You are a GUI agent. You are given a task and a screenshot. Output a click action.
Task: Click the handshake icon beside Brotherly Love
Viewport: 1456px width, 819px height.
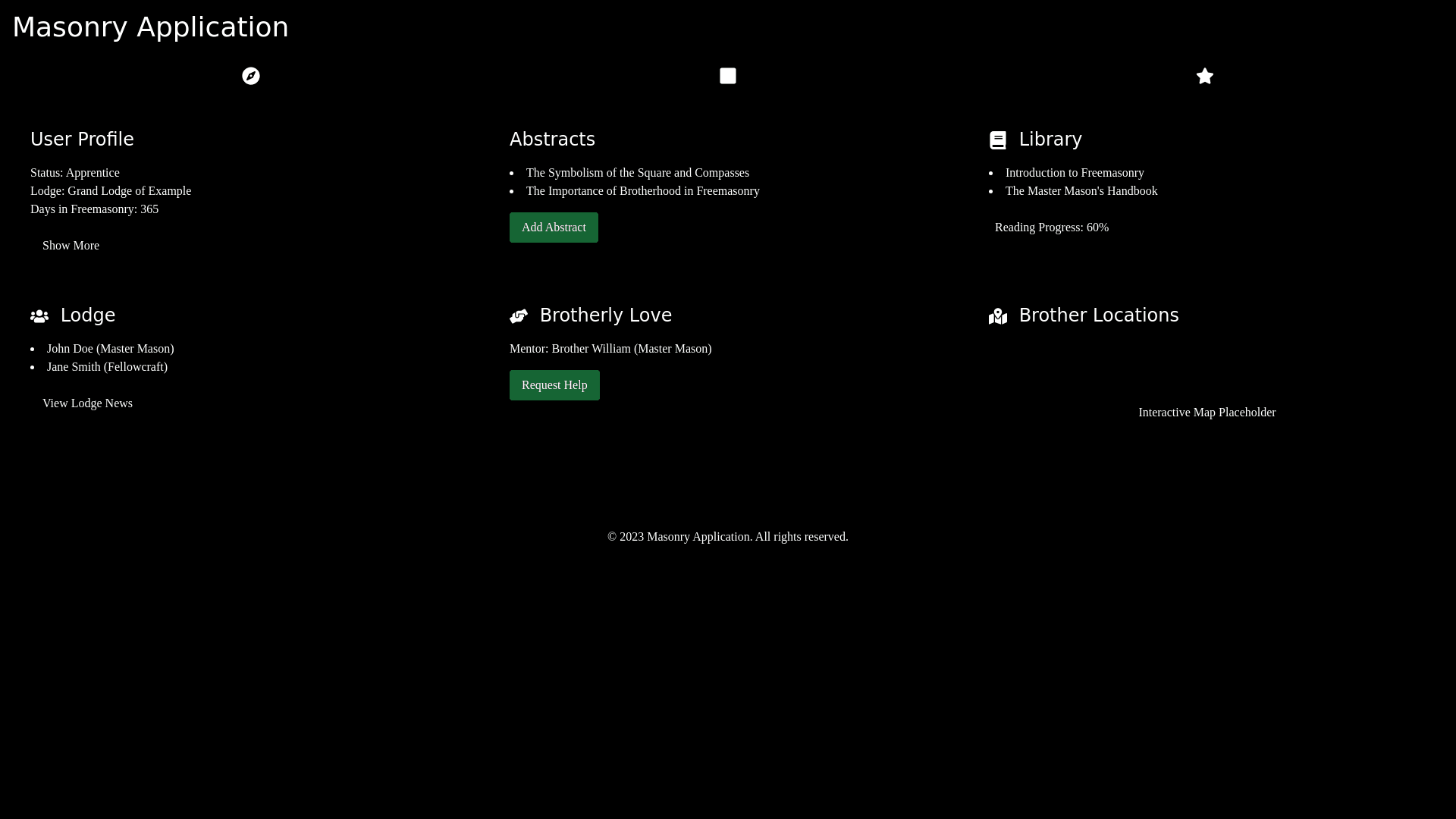[x=519, y=316]
